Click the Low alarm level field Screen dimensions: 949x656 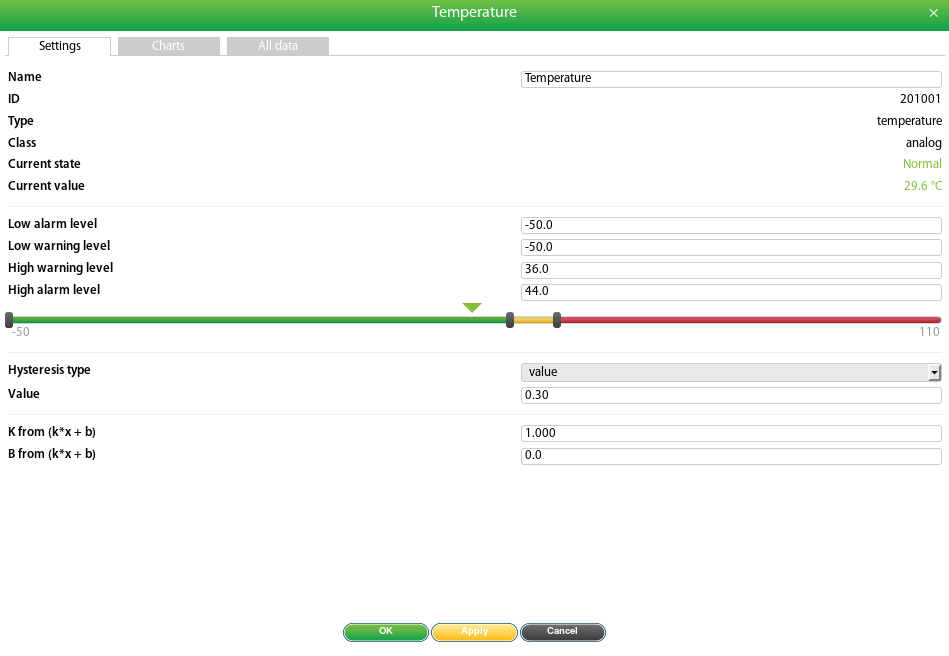tap(731, 225)
